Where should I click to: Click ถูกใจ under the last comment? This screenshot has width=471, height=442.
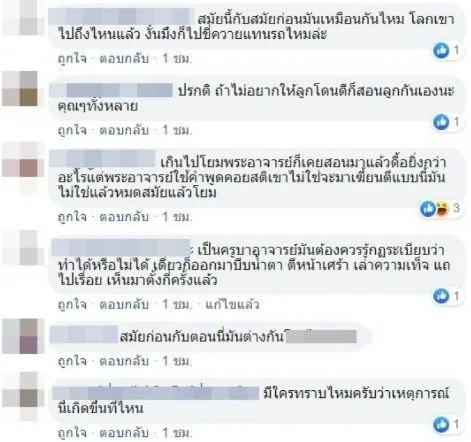[x=72, y=433]
